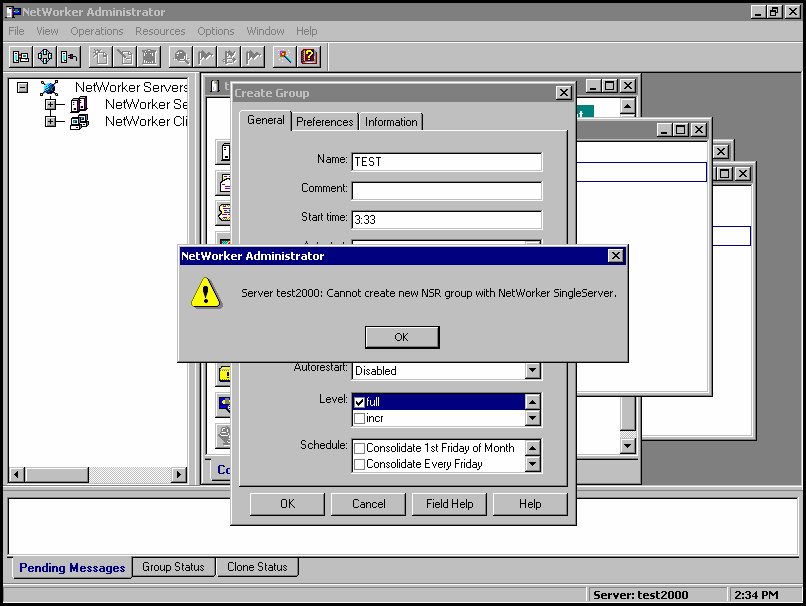Screen dimensions: 806x606
Task: Open the Resources menu
Action: [x=160, y=31]
